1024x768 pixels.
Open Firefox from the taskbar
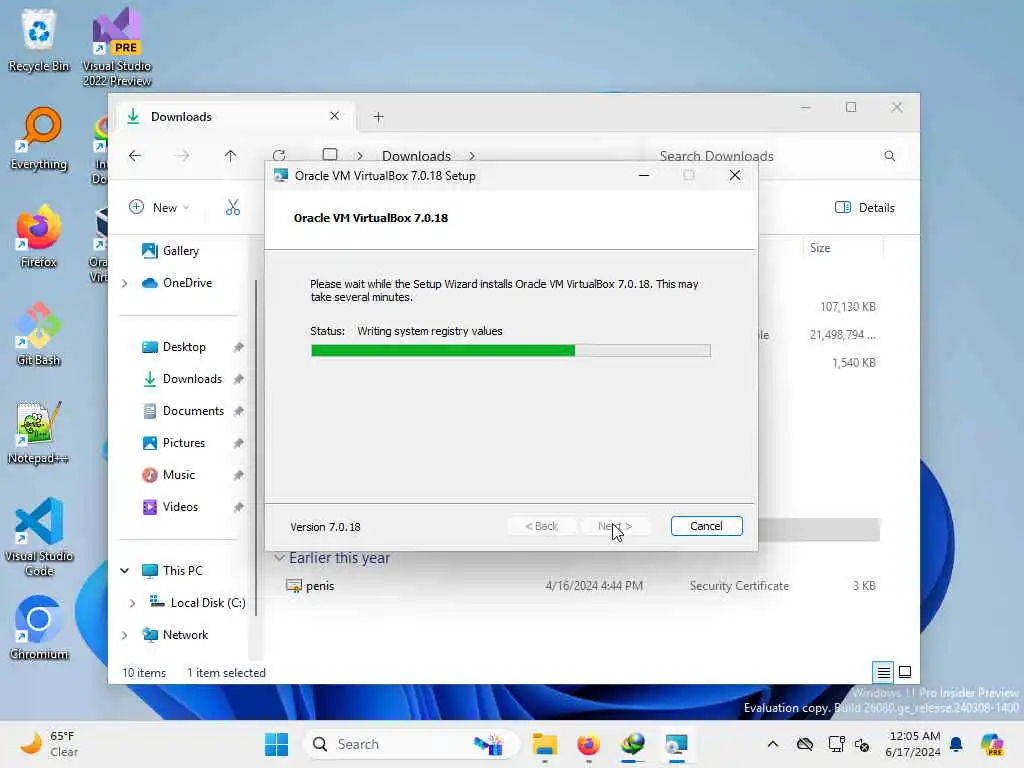(588, 744)
